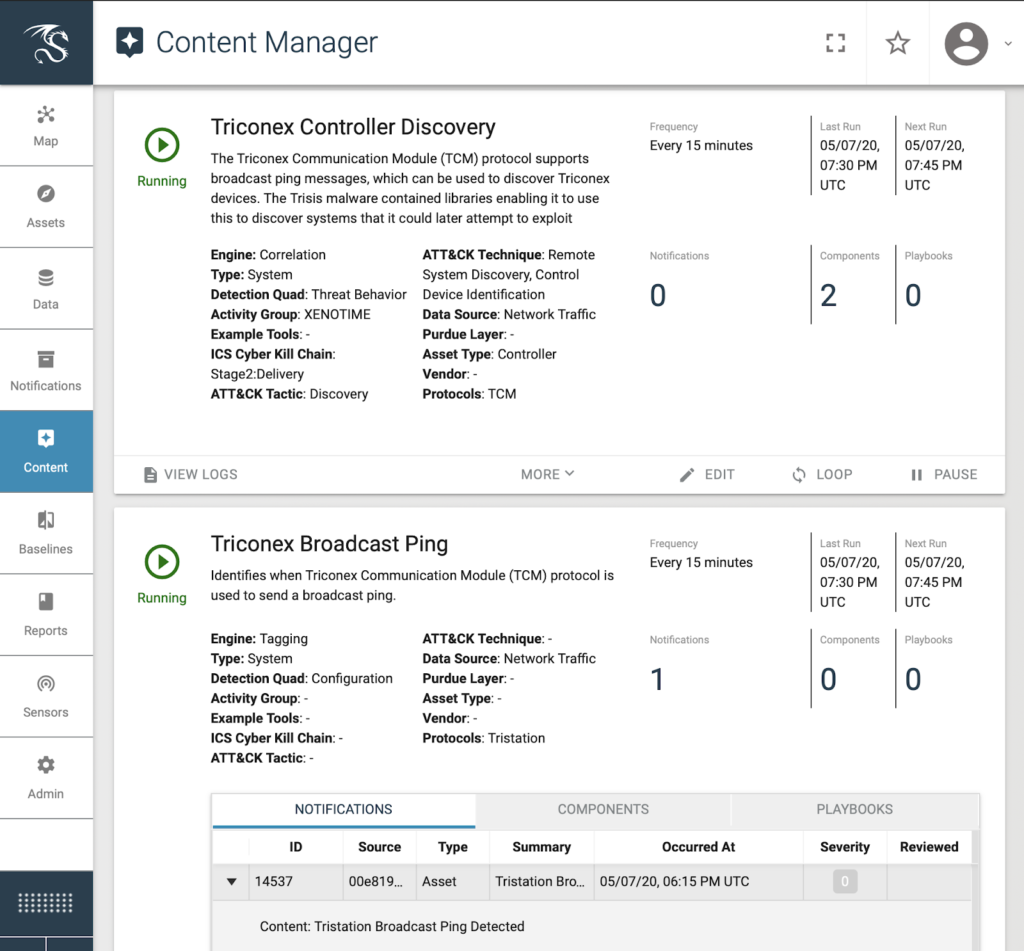Screen dimensions: 1024x951
Task: Click the Triconex Broadcast Ping title
Action: coord(329,543)
